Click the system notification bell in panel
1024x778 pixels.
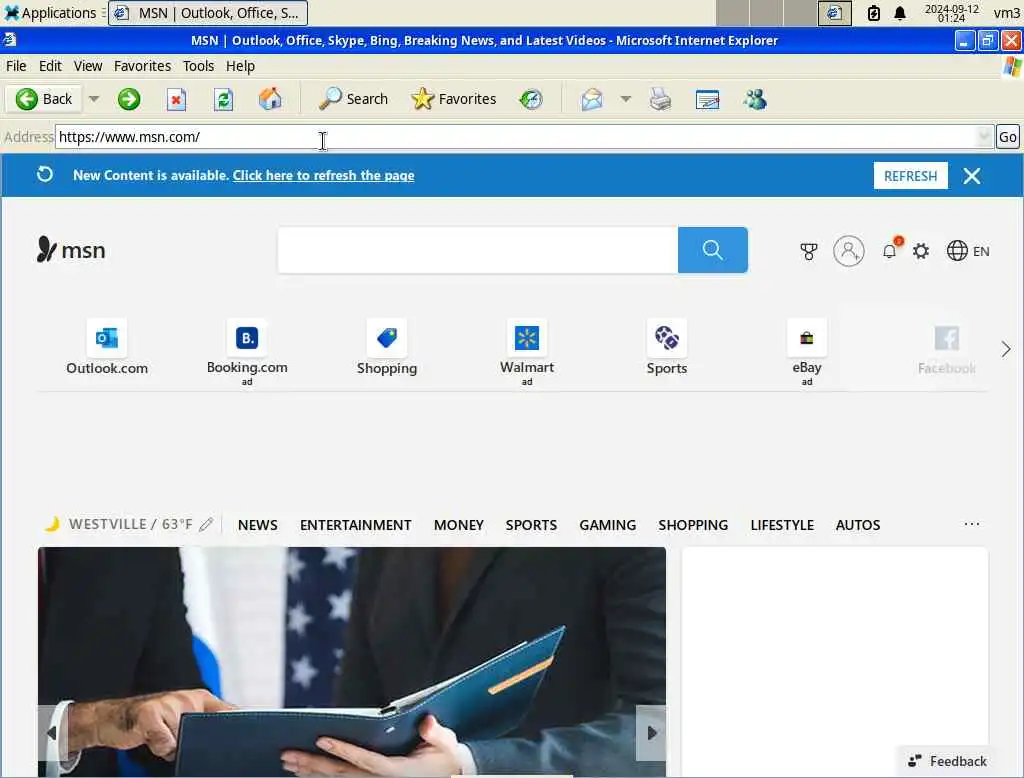click(900, 13)
